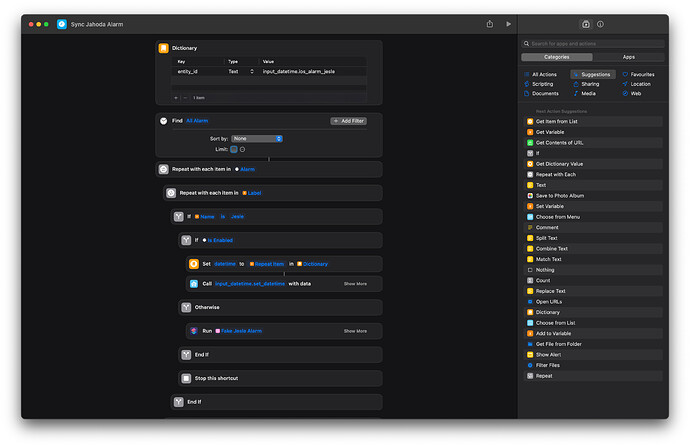Image resolution: width=690 pixels, height=447 pixels.
Task: Select Repeat with Each suggestion
Action: click(x=594, y=175)
